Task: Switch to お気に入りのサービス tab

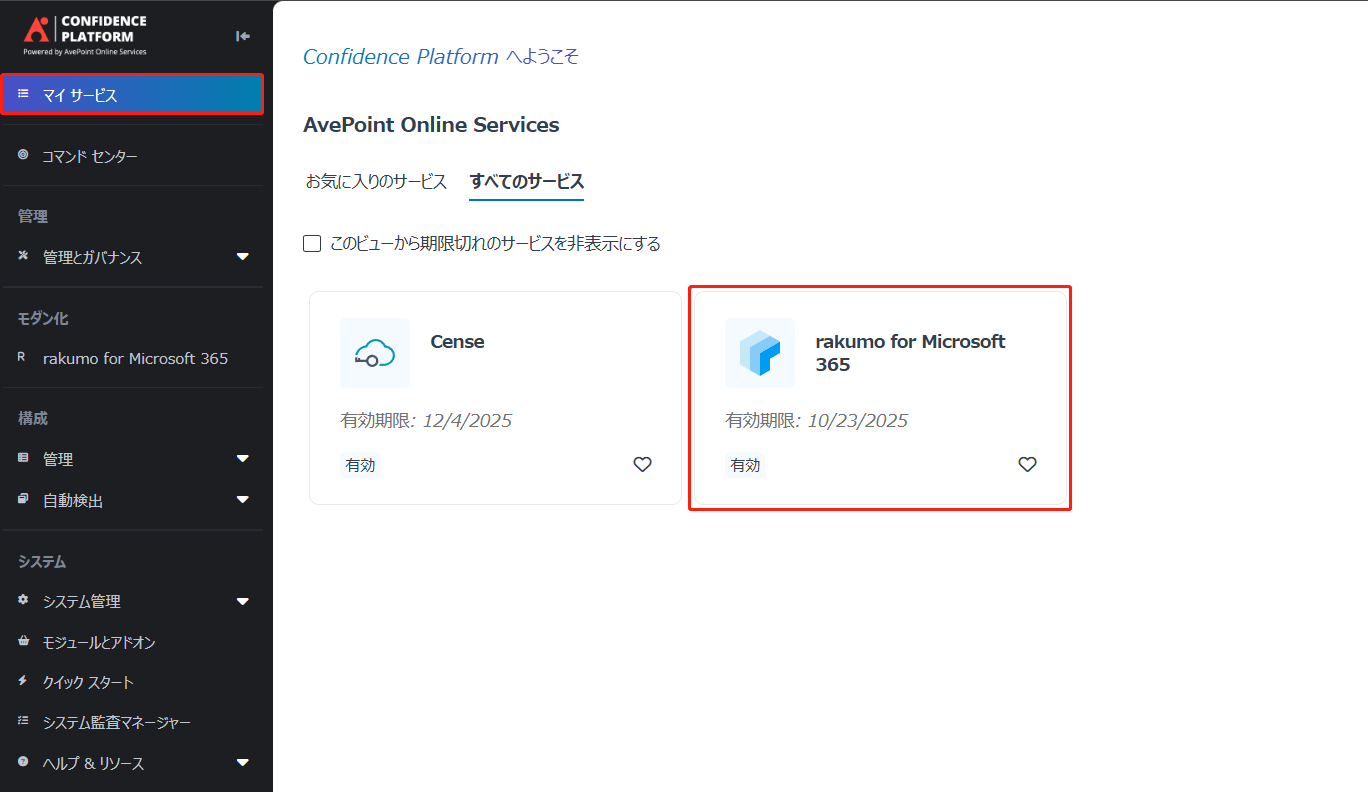Action: click(376, 182)
